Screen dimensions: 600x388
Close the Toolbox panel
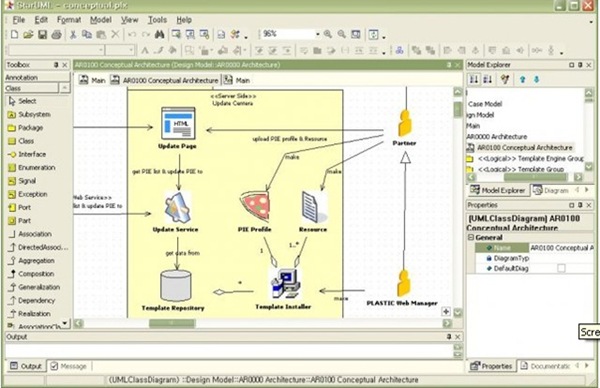coord(65,65)
